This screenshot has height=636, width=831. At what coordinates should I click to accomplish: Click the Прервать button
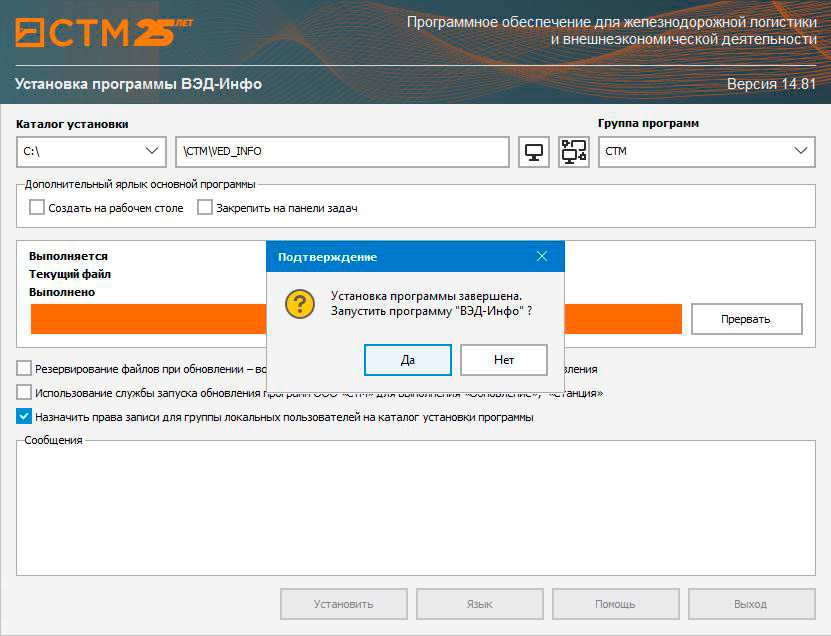pyautogui.click(x=746, y=319)
